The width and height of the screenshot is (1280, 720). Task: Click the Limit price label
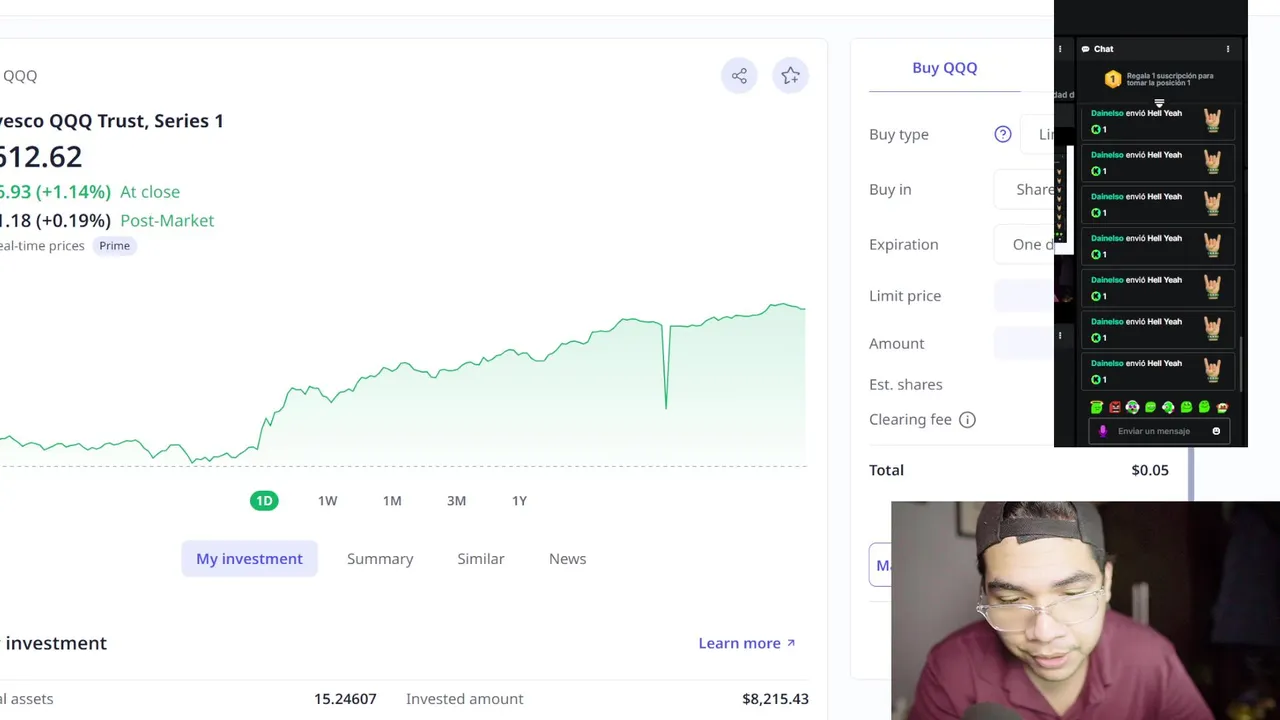click(x=905, y=296)
